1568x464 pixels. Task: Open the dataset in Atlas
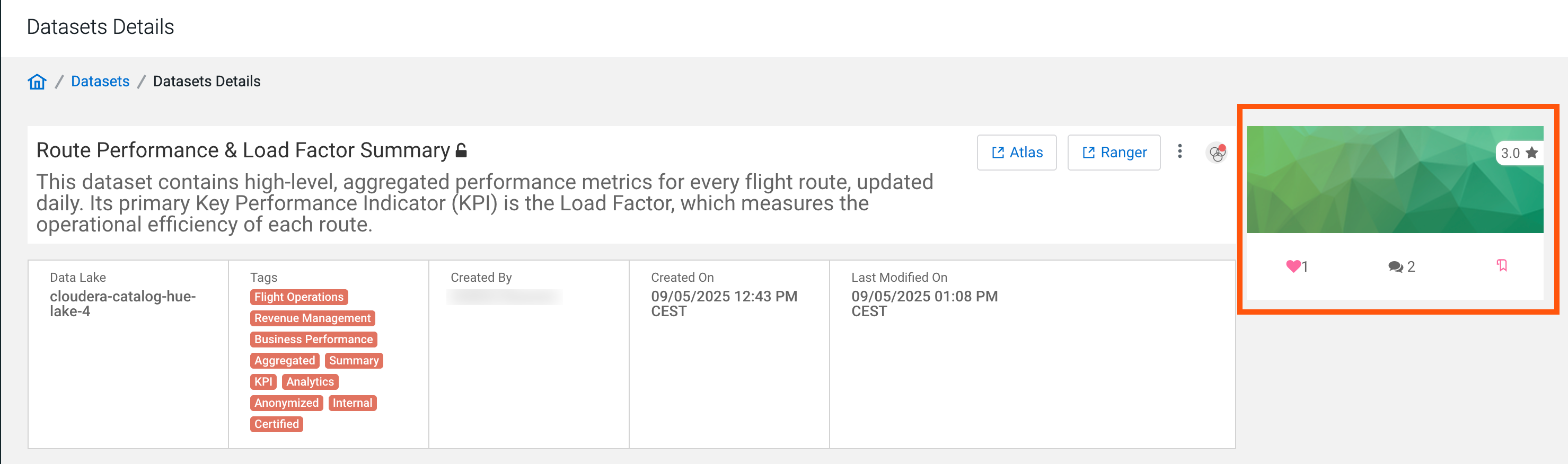[x=1017, y=153]
